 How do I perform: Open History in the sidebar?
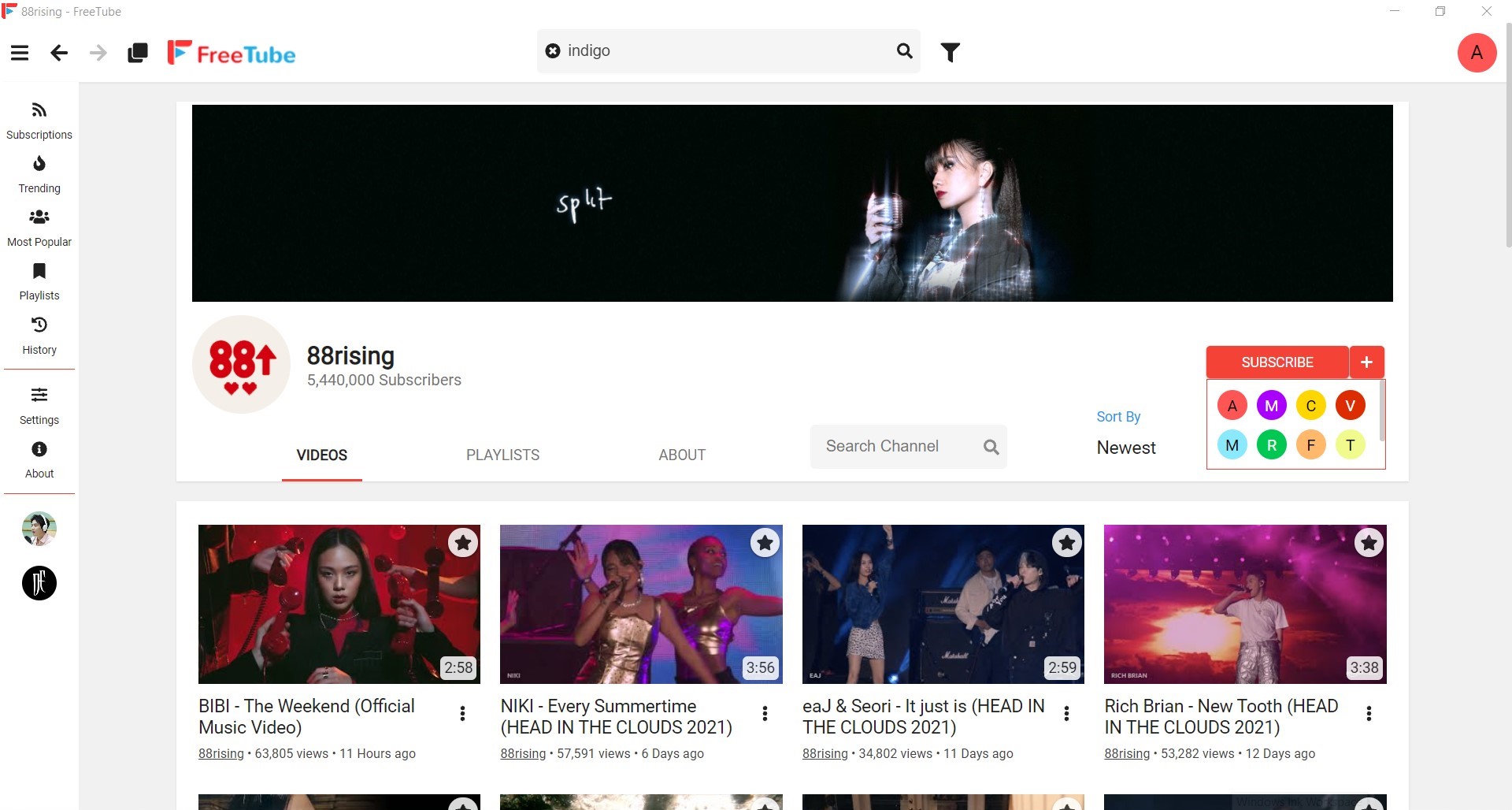pyautogui.click(x=39, y=336)
